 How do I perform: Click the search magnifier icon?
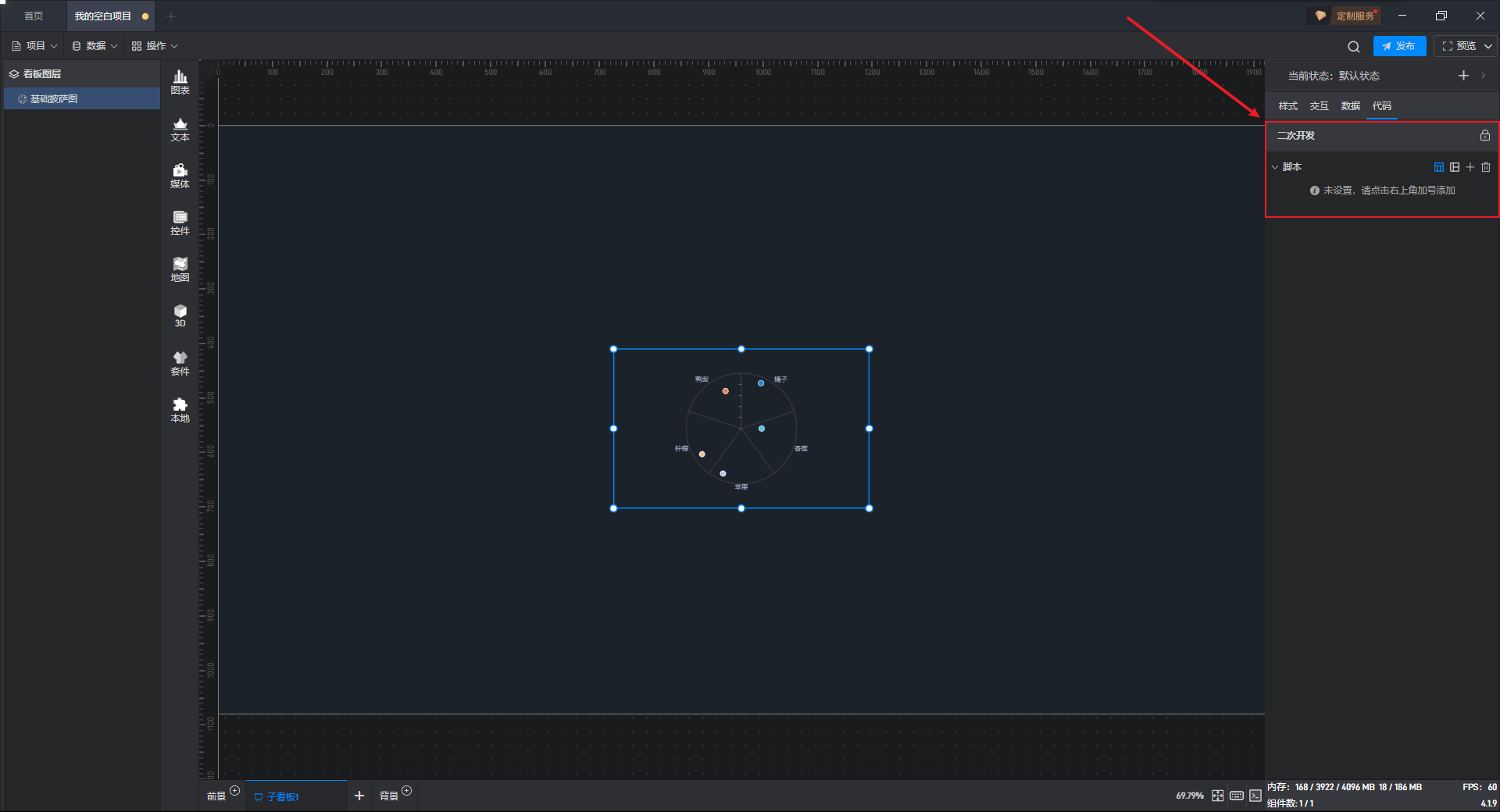pos(1354,47)
